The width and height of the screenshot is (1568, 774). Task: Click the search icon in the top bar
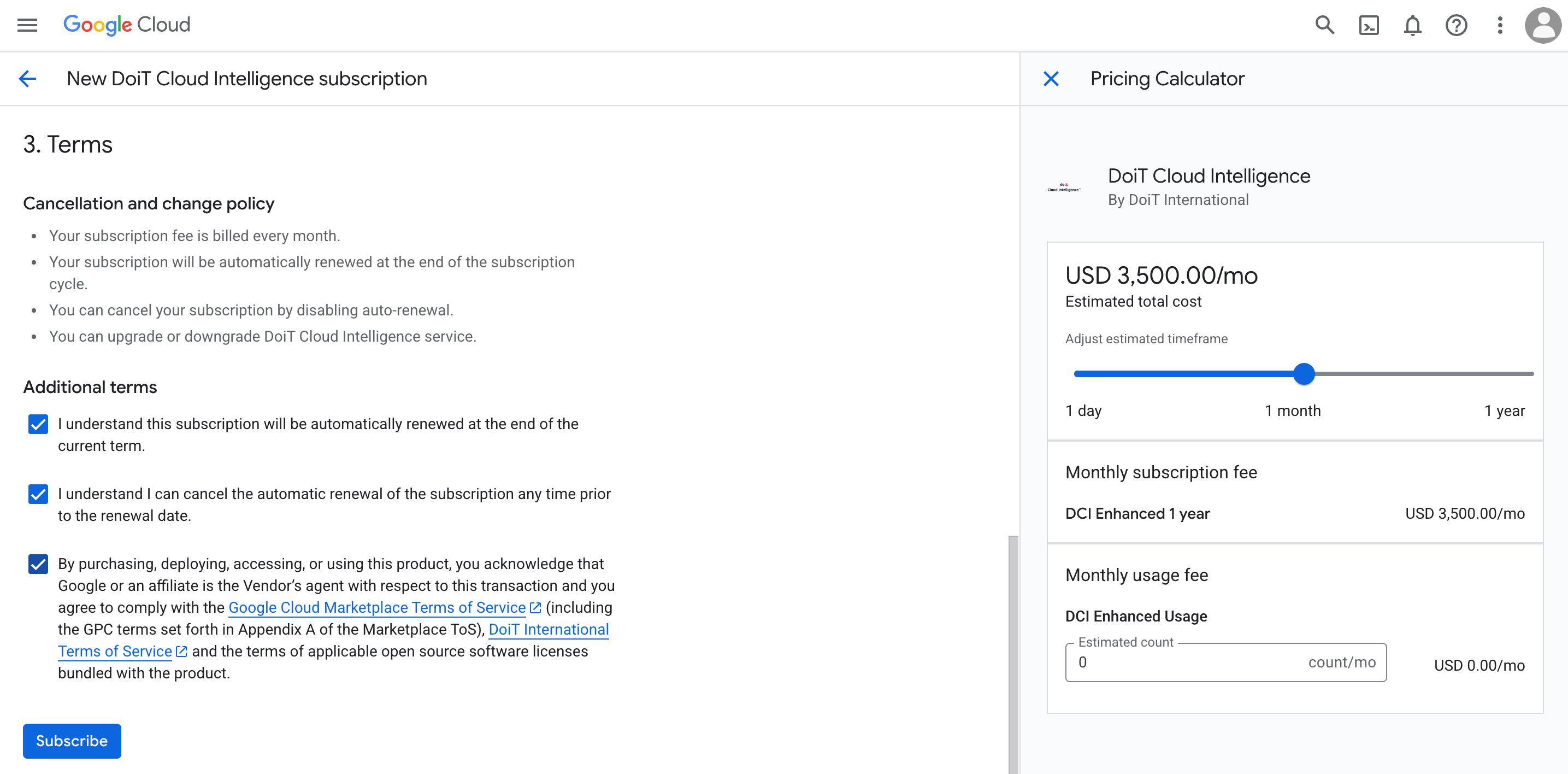(1324, 25)
